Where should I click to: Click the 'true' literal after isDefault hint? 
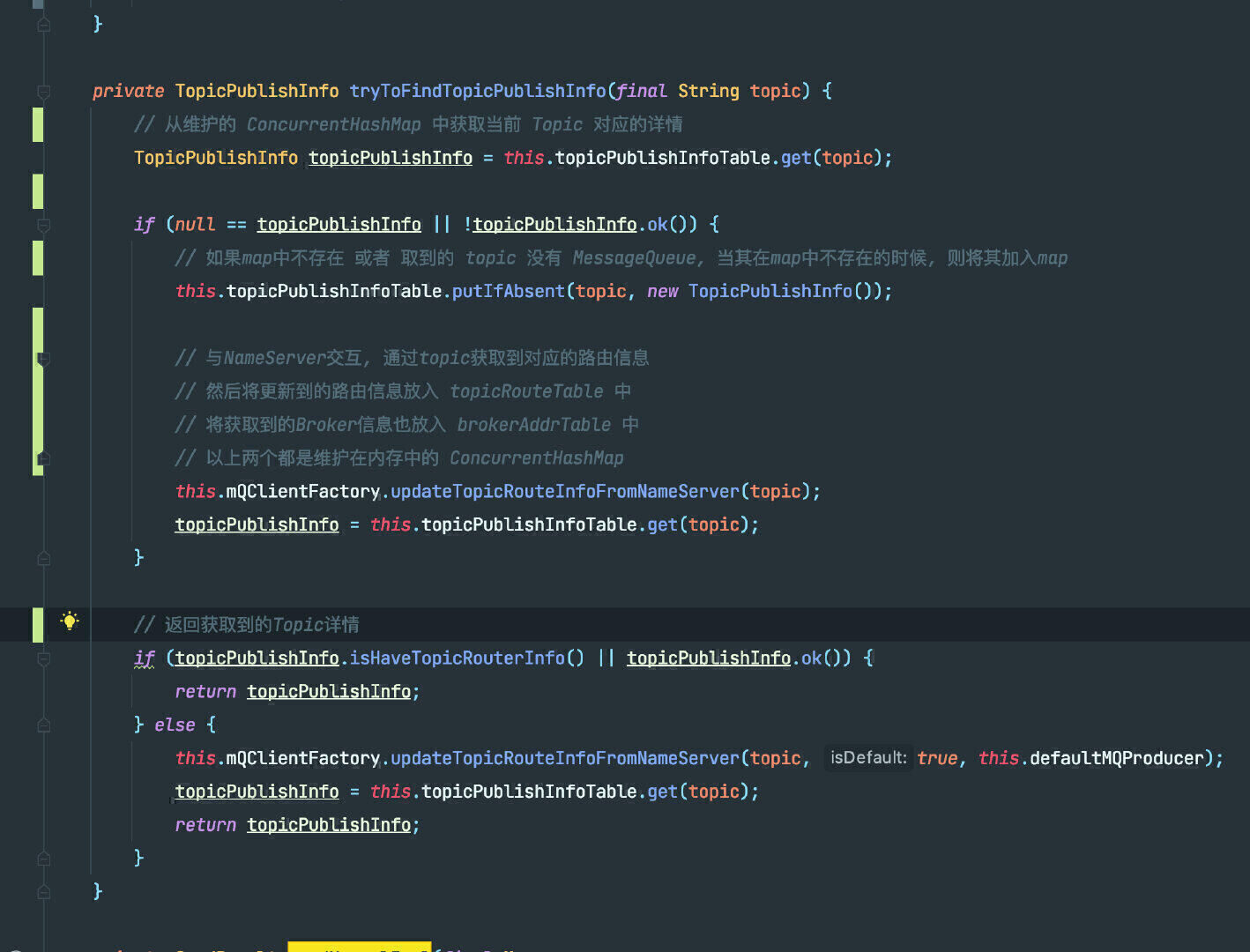(x=937, y=758)
